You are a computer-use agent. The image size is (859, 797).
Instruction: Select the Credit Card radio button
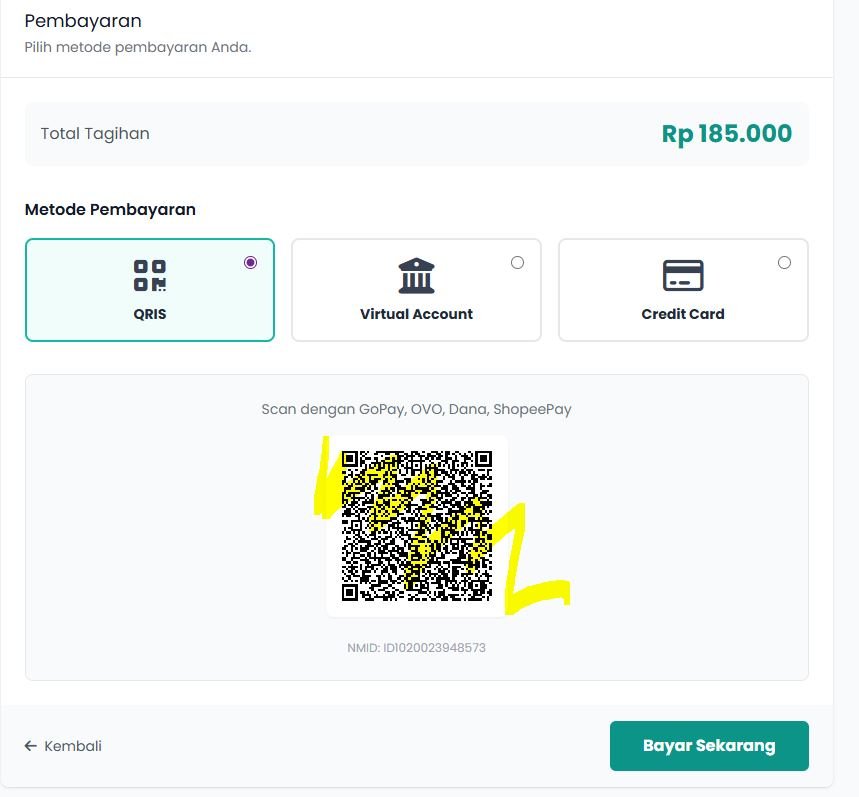point(784,262)
